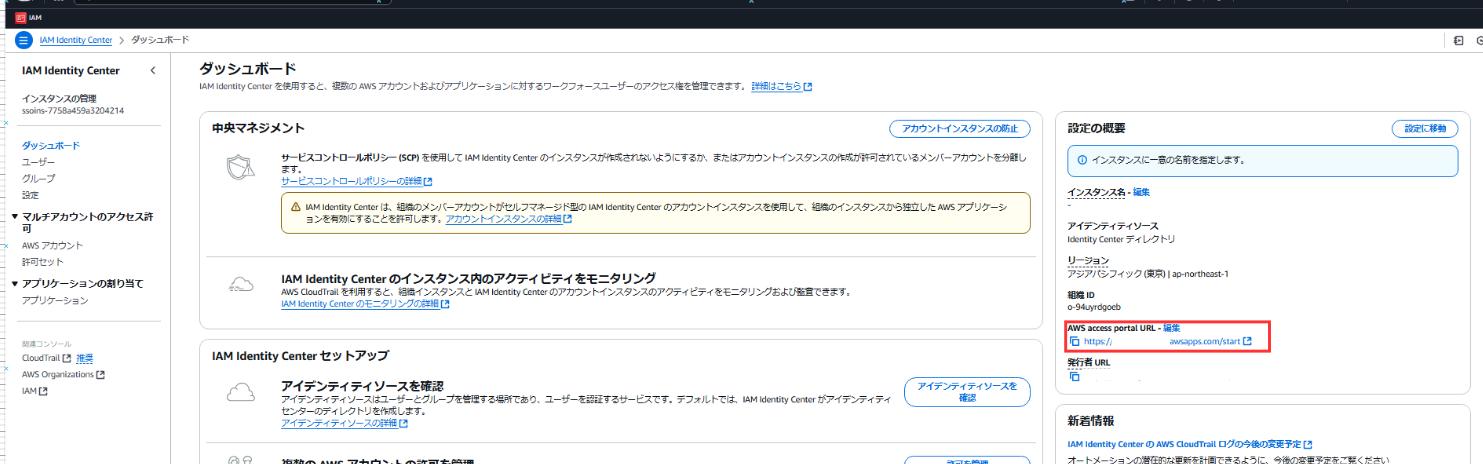Screen dimensions: 1483x464
Task: Open アカウントインスタンスの詳細 link
Action: 509,219
